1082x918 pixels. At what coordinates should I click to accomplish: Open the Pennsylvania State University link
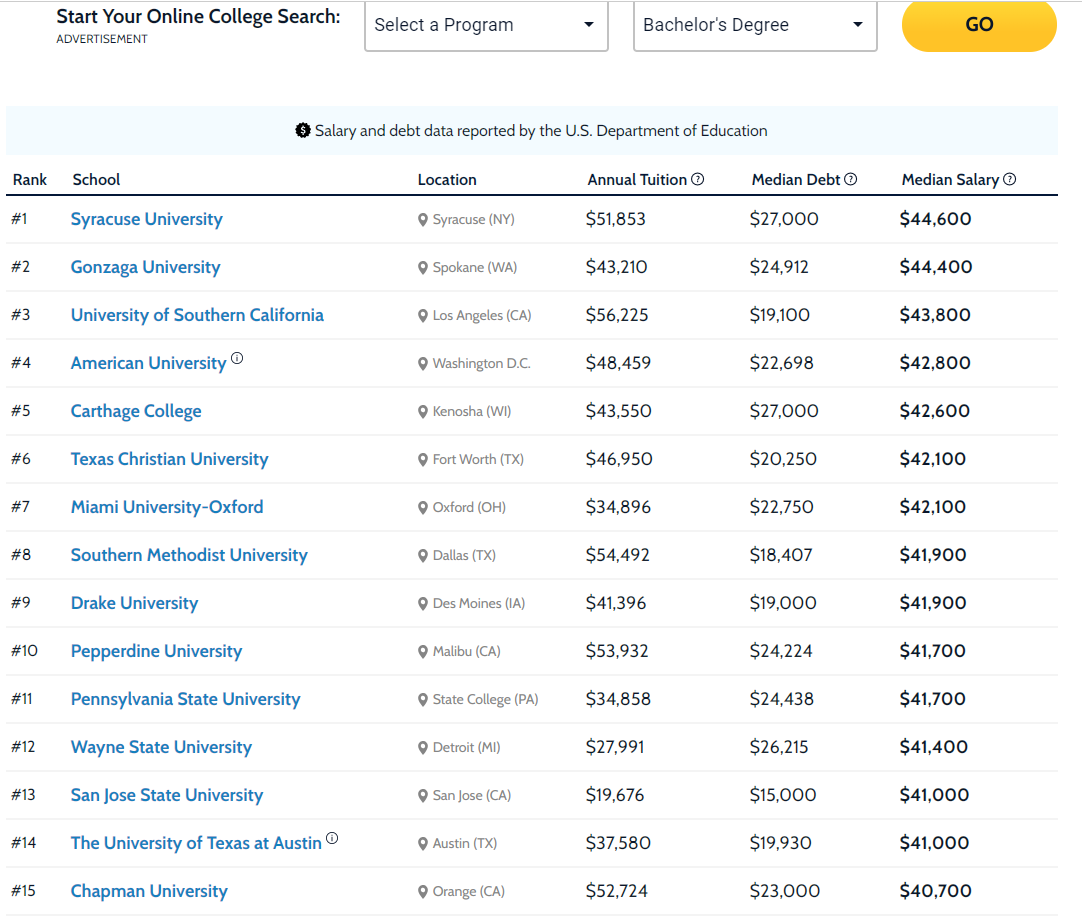pyautogui.click(x=186, y=699)
